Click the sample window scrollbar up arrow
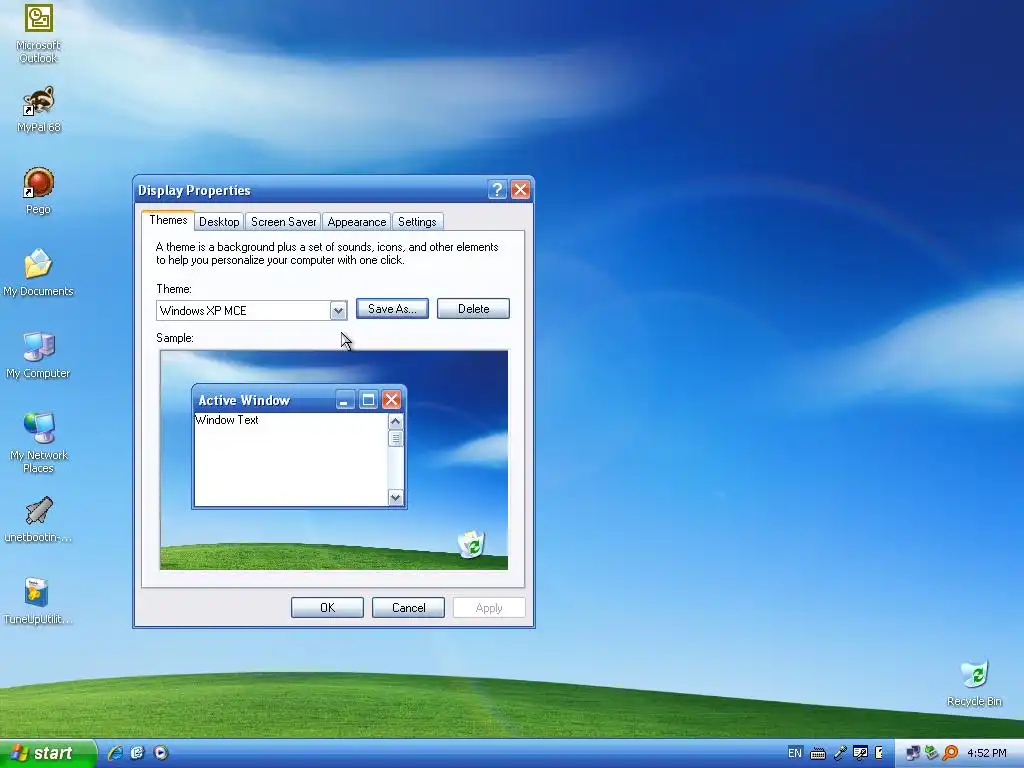The width and height of the screenshot is (1024, 768). [x=395, y=422]
